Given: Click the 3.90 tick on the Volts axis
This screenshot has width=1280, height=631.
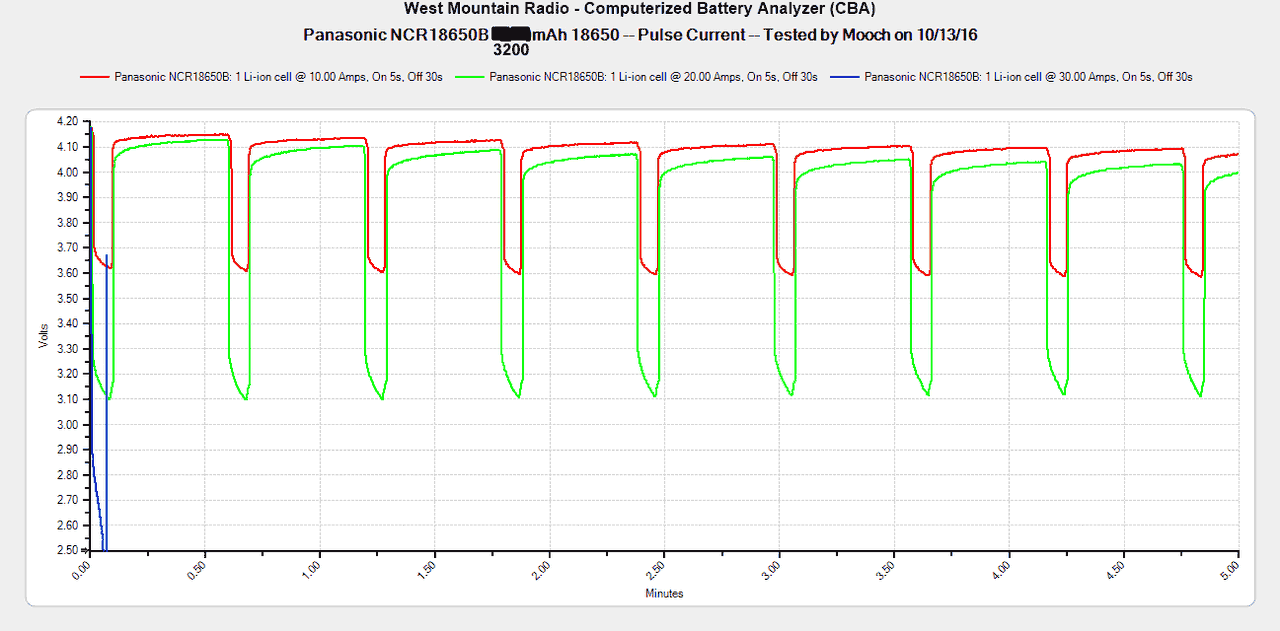Looking at the screenshot, I should 67,197.
